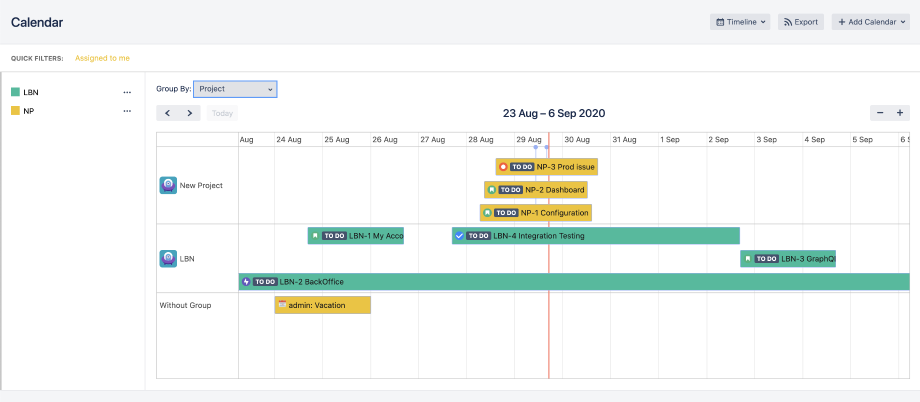Open the more options menu for LBN calendar
The width and height of the screenshot is (920, 402).
tap(127, 92)
